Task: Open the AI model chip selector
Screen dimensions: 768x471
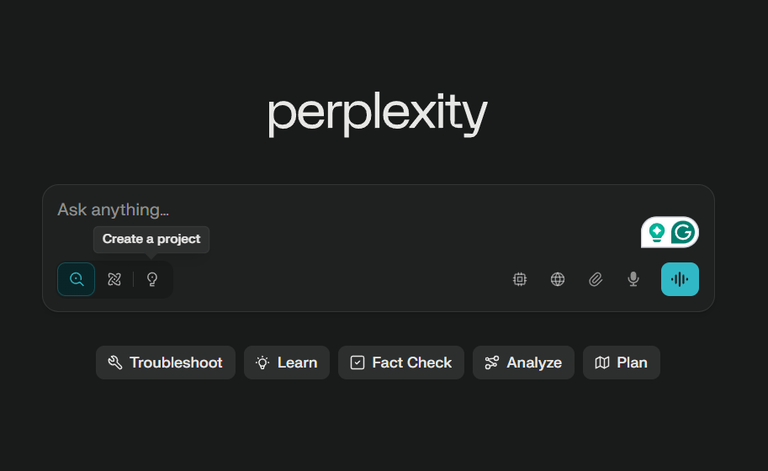Action: [520, 279]
